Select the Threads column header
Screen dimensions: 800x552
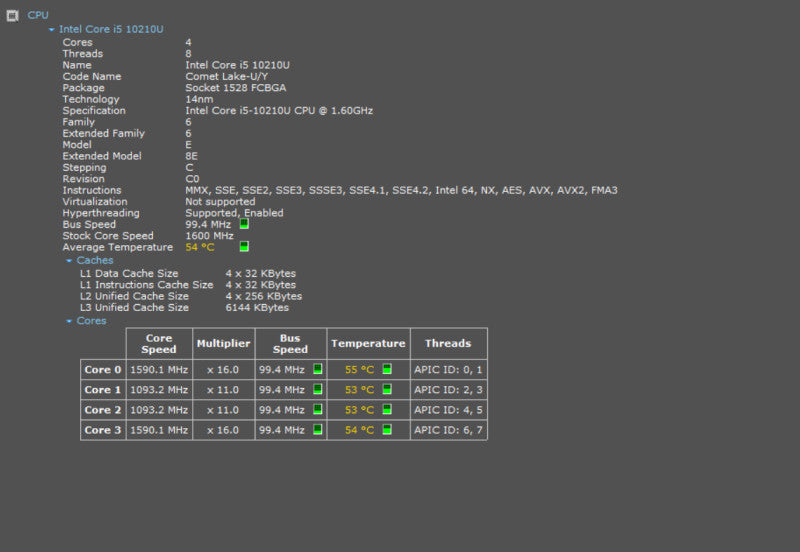pos(448,344)
